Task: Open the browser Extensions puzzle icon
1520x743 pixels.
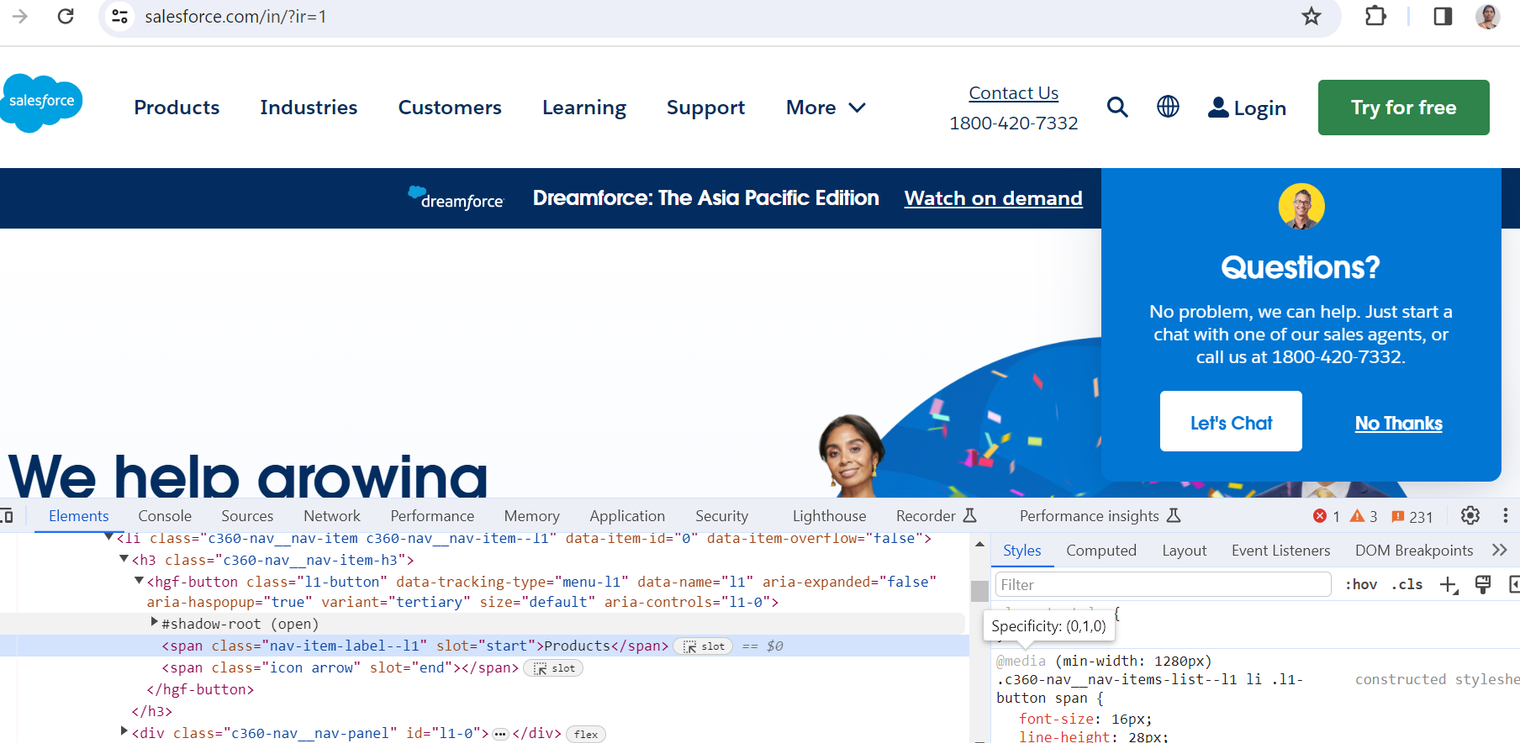Action: [x=1376, y=16]
